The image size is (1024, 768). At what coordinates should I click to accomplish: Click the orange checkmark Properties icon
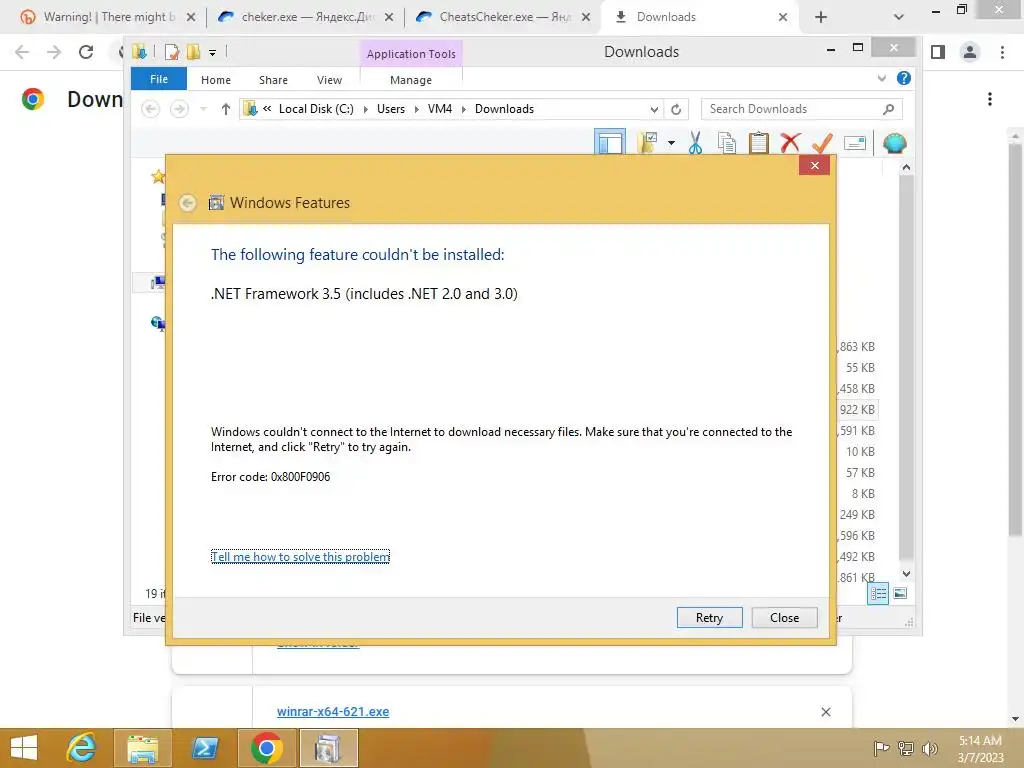click(x=822, y=142)
